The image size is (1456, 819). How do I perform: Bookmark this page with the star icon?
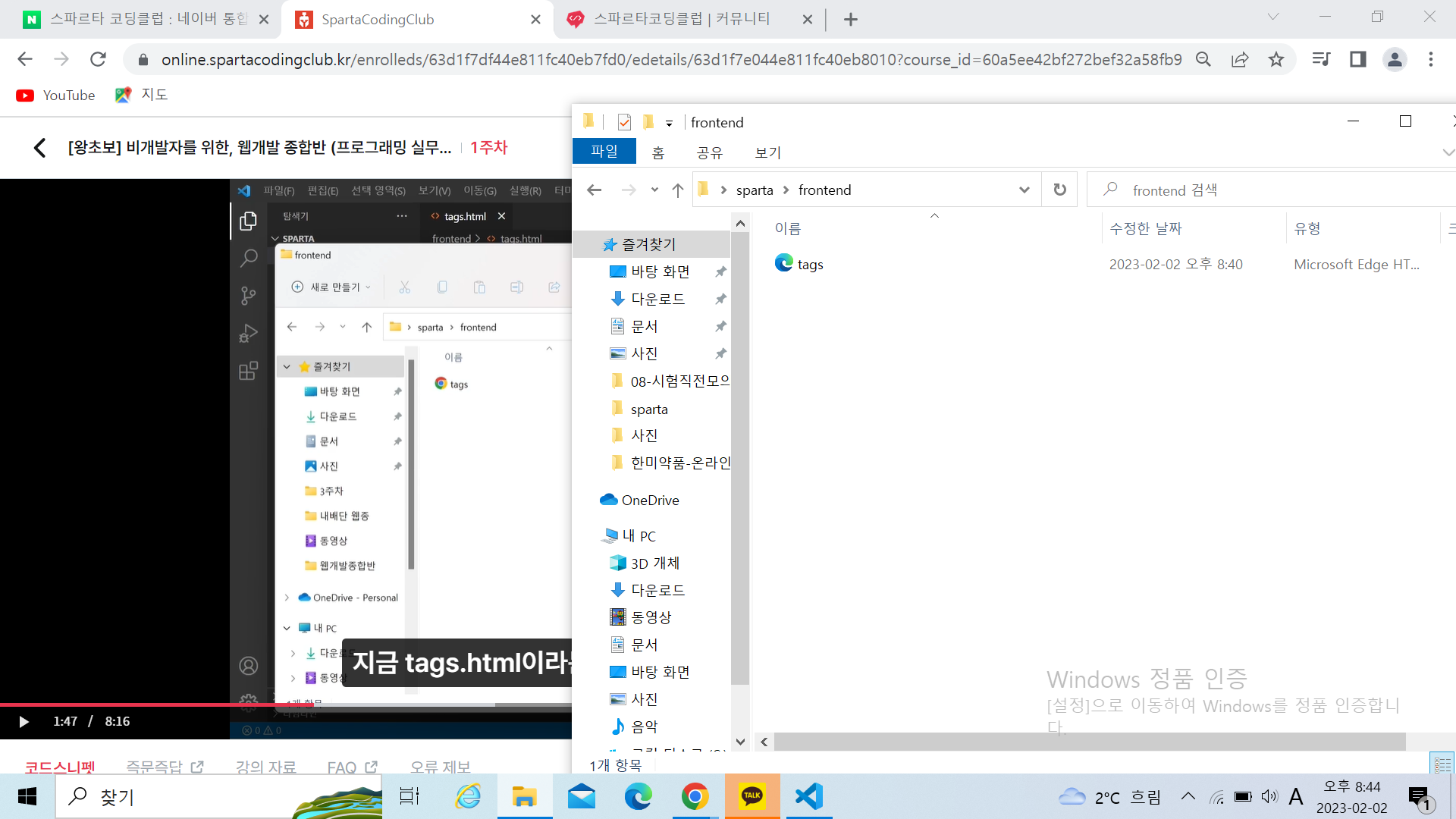tap(1276, 59)
